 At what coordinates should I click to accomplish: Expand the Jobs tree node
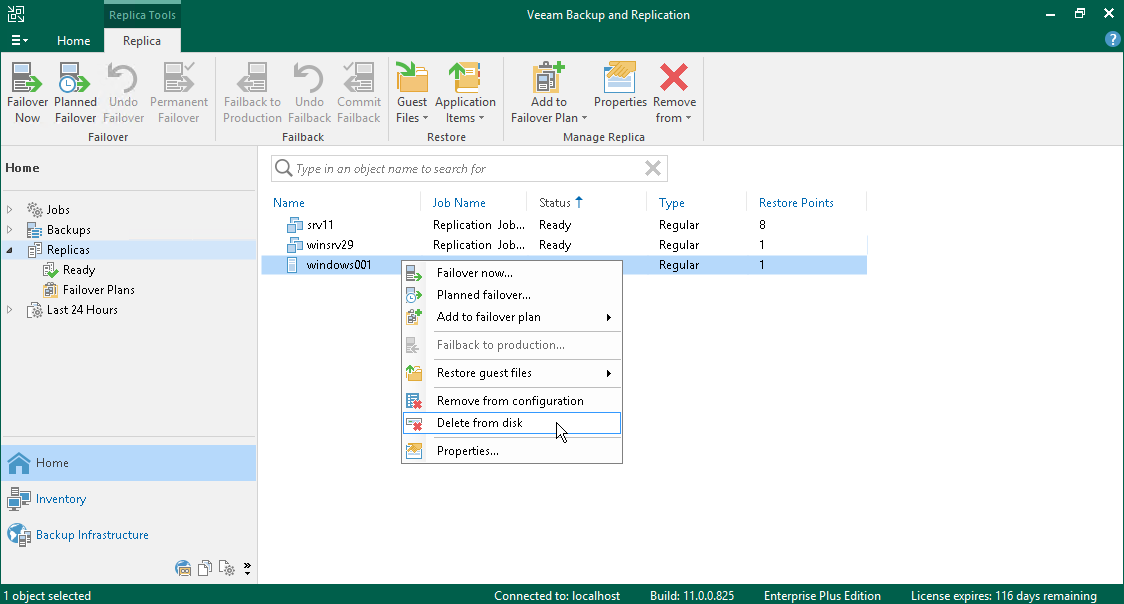pos(9,209)
